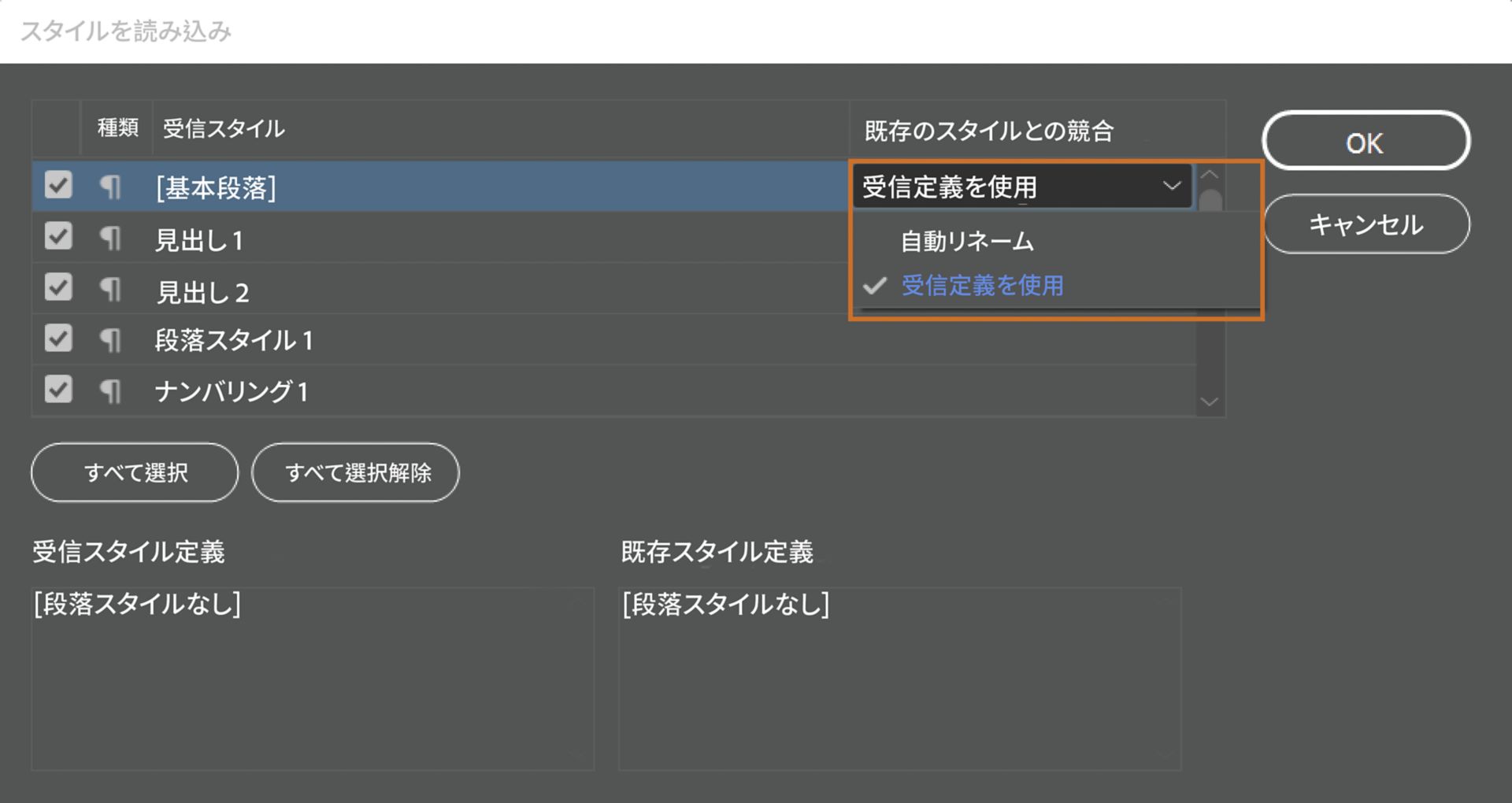The image size is (1512, 803).
Task: Click the scrollbar up arrow in the list
Action: point(1210,176)
